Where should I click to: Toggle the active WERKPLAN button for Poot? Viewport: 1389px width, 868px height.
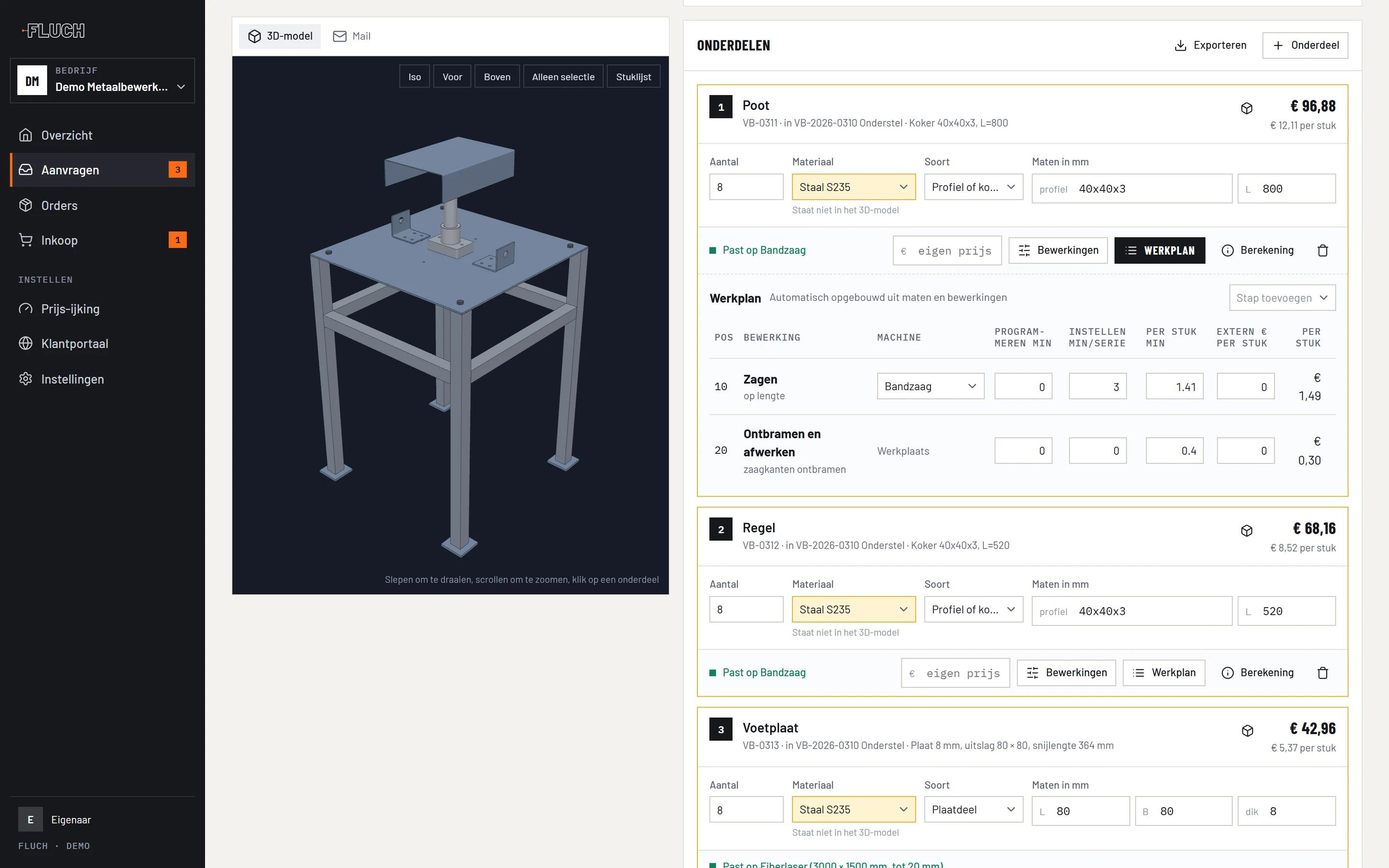(1159, 250)
